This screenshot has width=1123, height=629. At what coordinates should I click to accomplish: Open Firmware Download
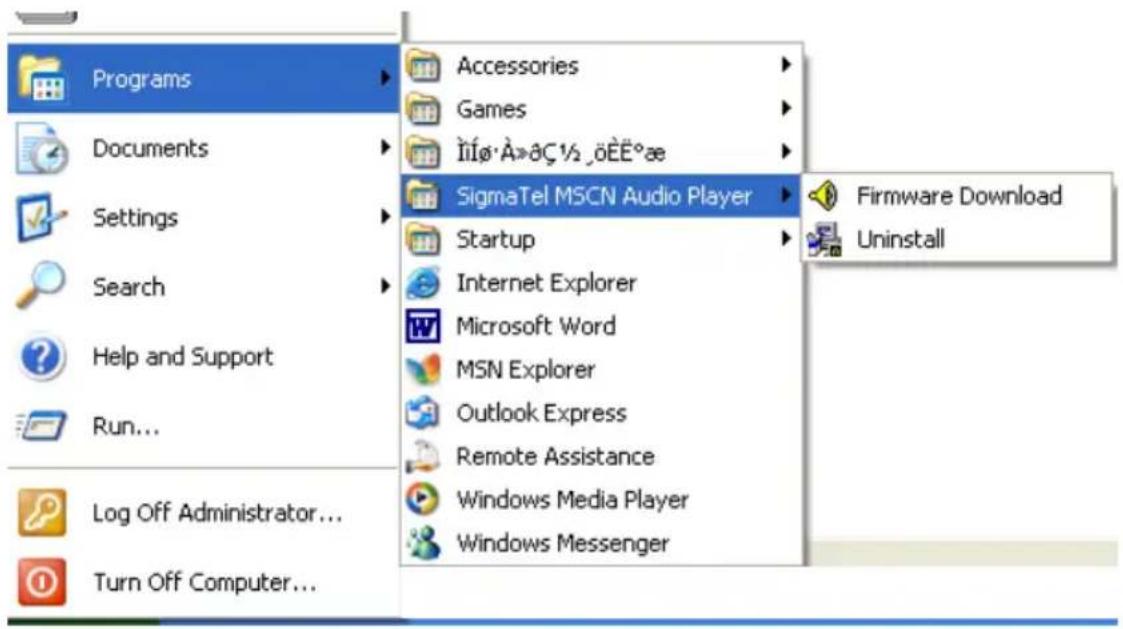[958, 196]
